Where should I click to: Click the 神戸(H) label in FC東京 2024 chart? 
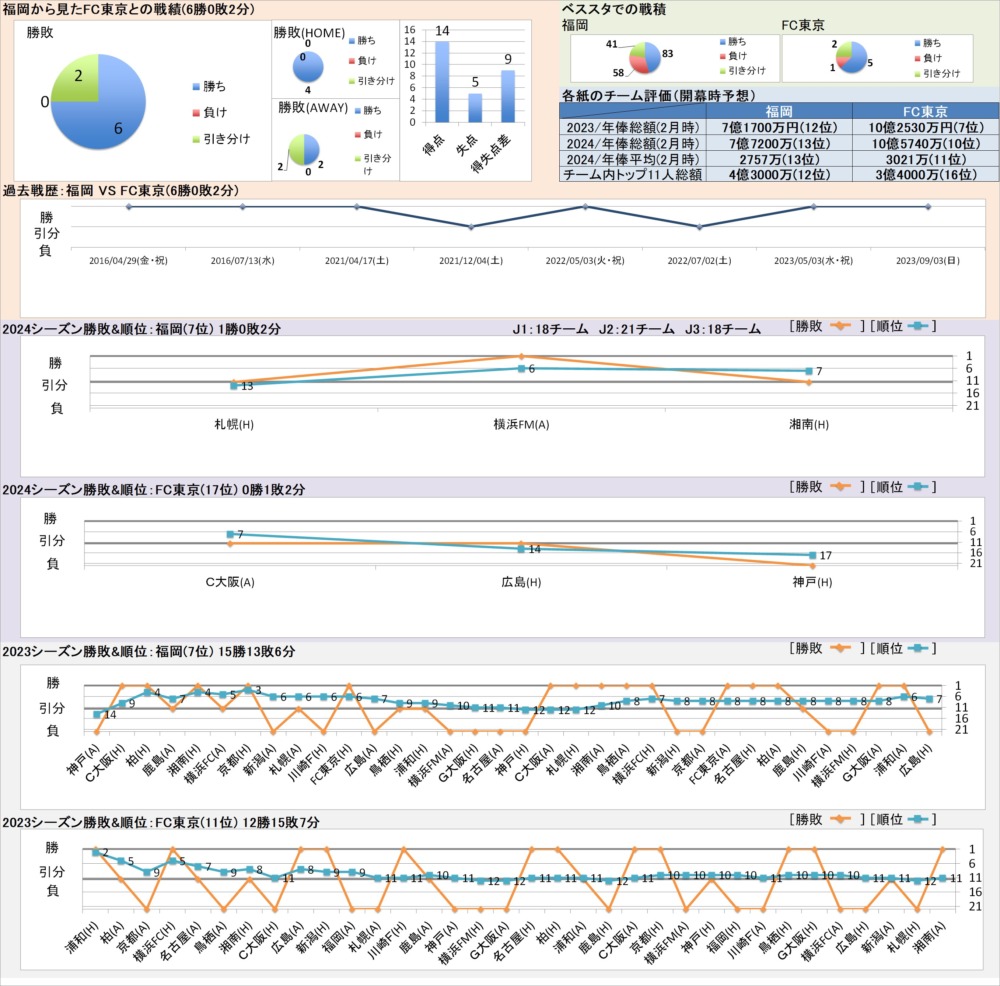(812, 582)
